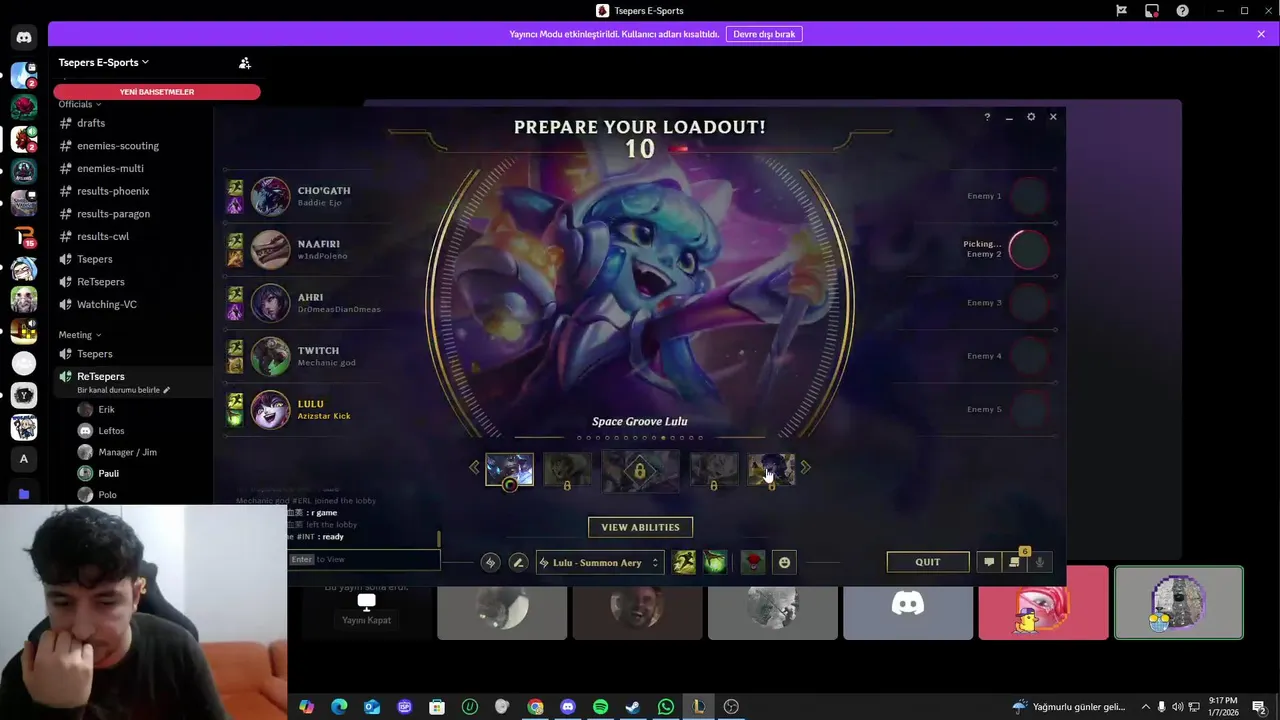Open the invite members icon beside server name

[244, 62]
